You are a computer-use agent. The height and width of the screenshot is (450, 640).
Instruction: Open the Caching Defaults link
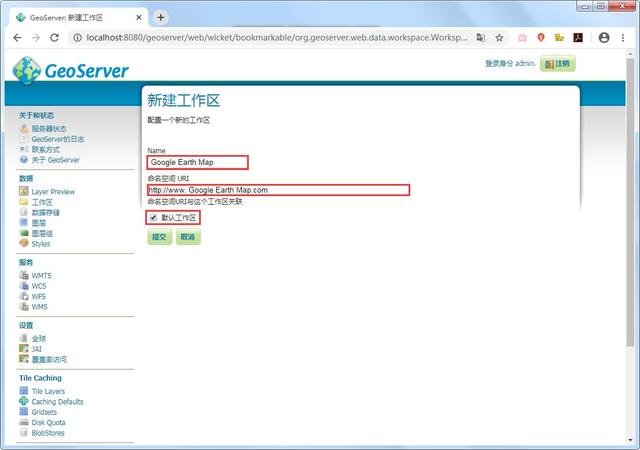[57, 402]
